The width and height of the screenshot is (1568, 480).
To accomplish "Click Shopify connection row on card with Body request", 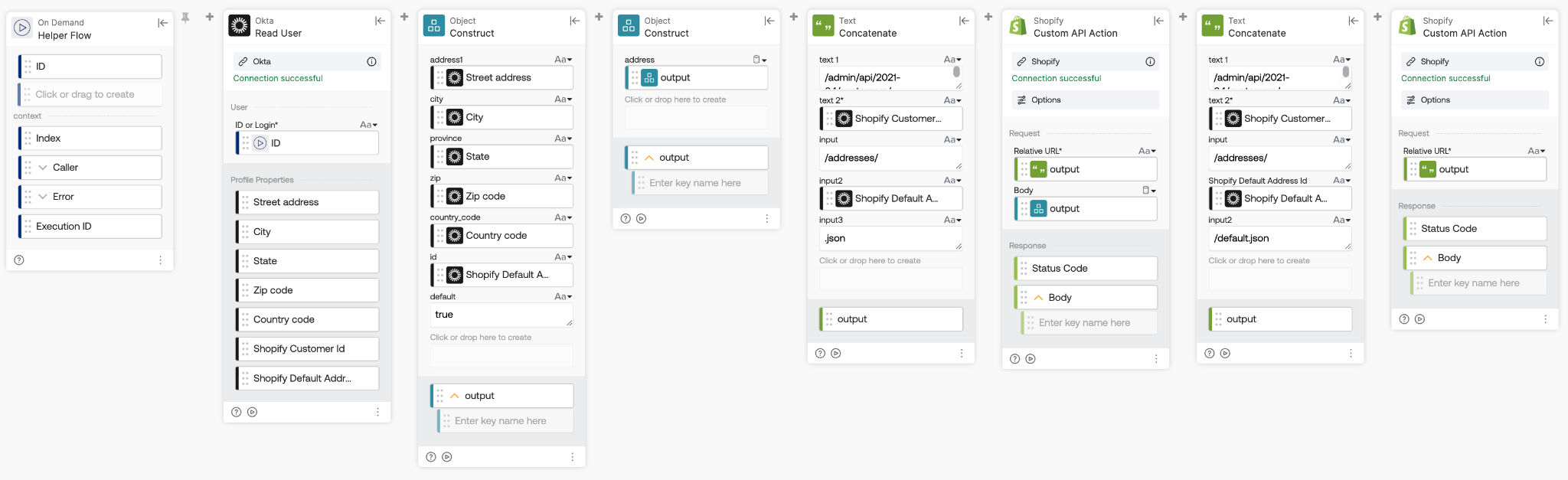I will [1085, 61].
